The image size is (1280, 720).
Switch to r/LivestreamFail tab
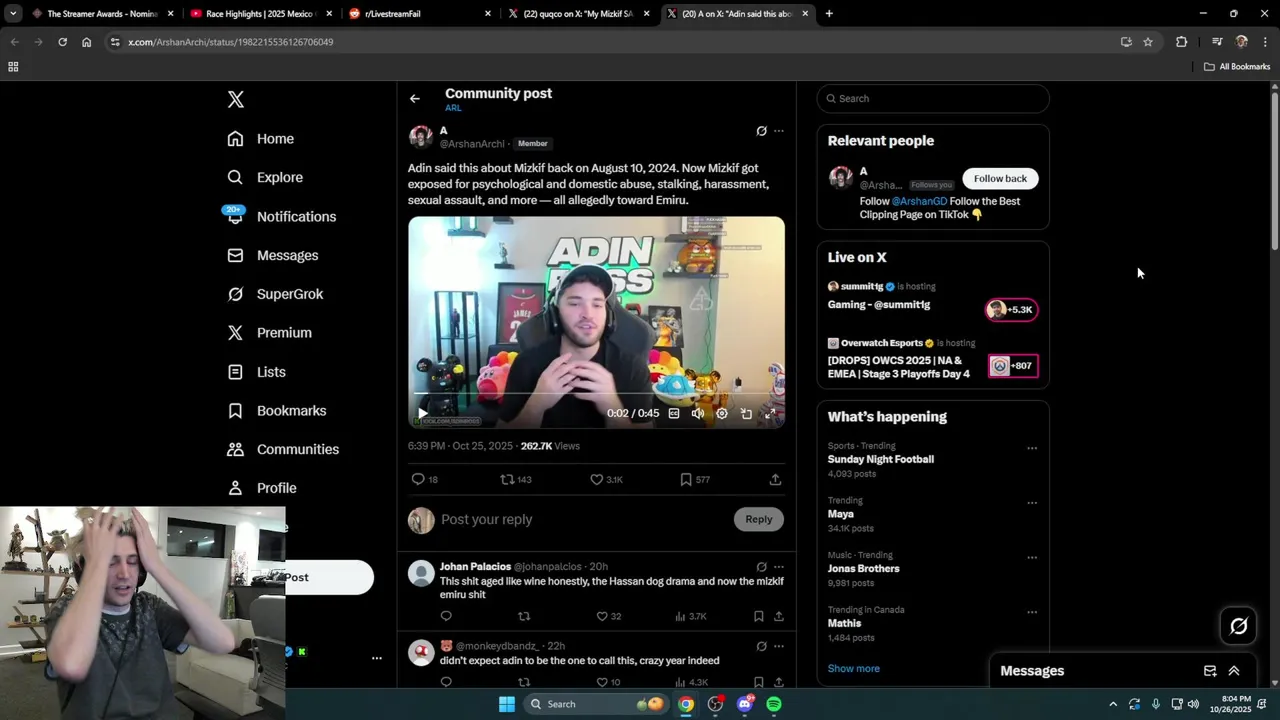point(420,14)
